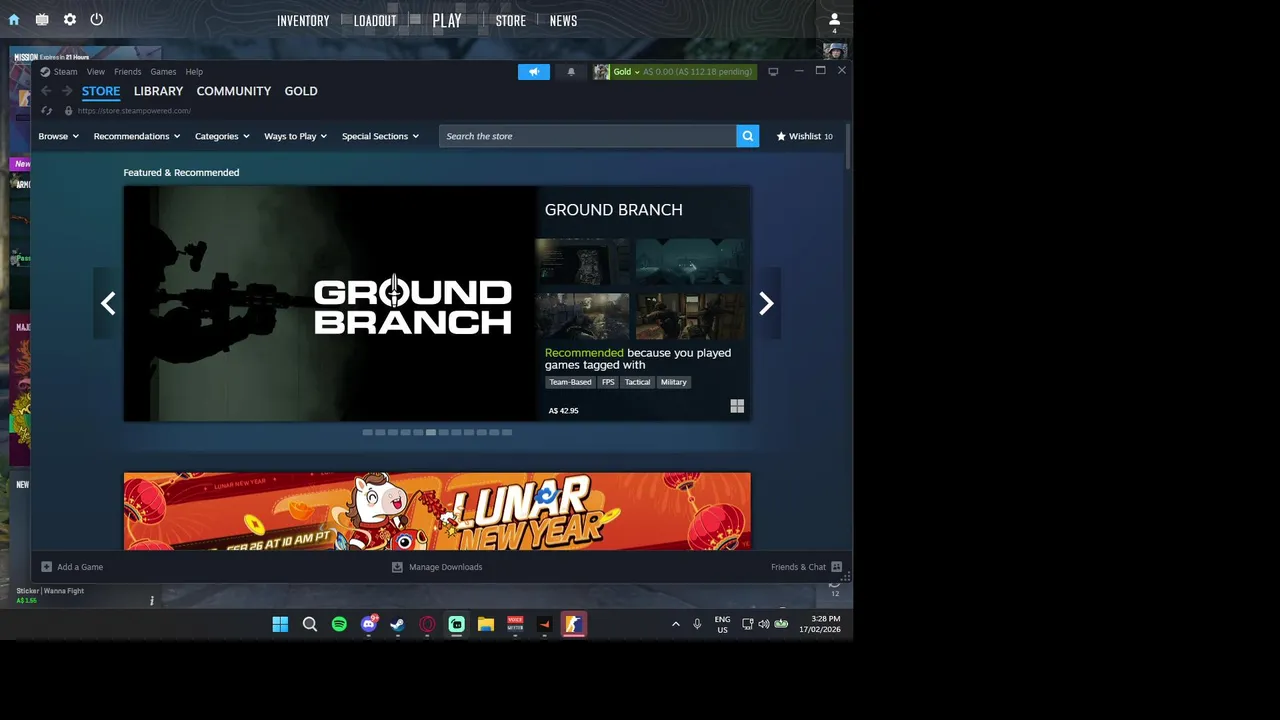Open the Lunar New Year banner
Screen dimensions: 1280x720
coord(437,511)
